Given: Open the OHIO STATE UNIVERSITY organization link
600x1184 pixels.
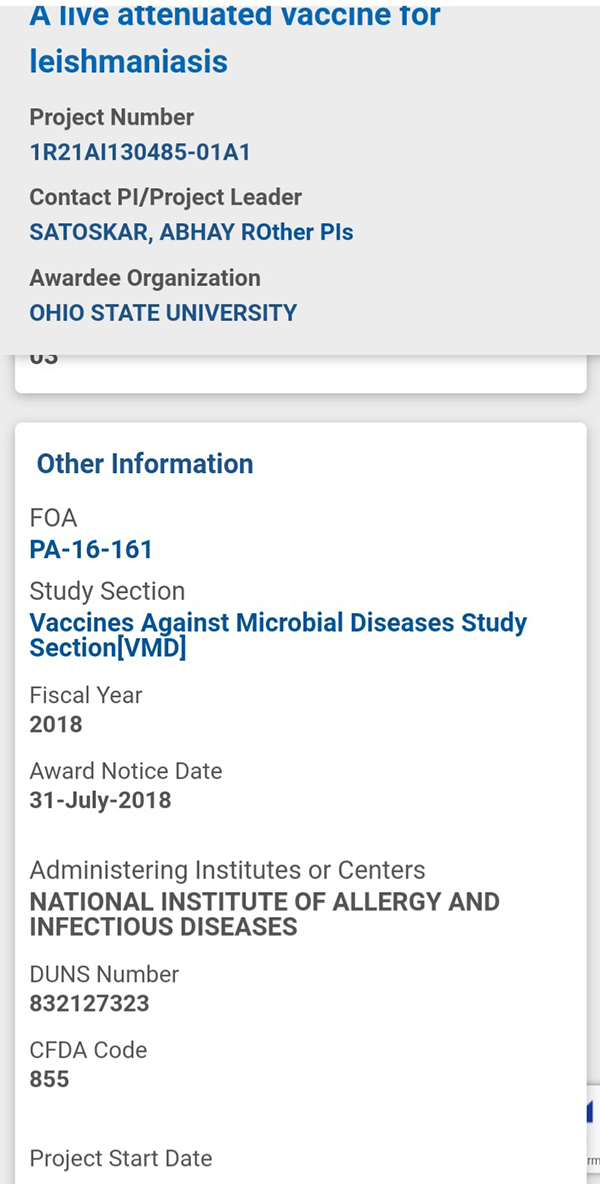Looking at the screenshot, I should 163,313.
